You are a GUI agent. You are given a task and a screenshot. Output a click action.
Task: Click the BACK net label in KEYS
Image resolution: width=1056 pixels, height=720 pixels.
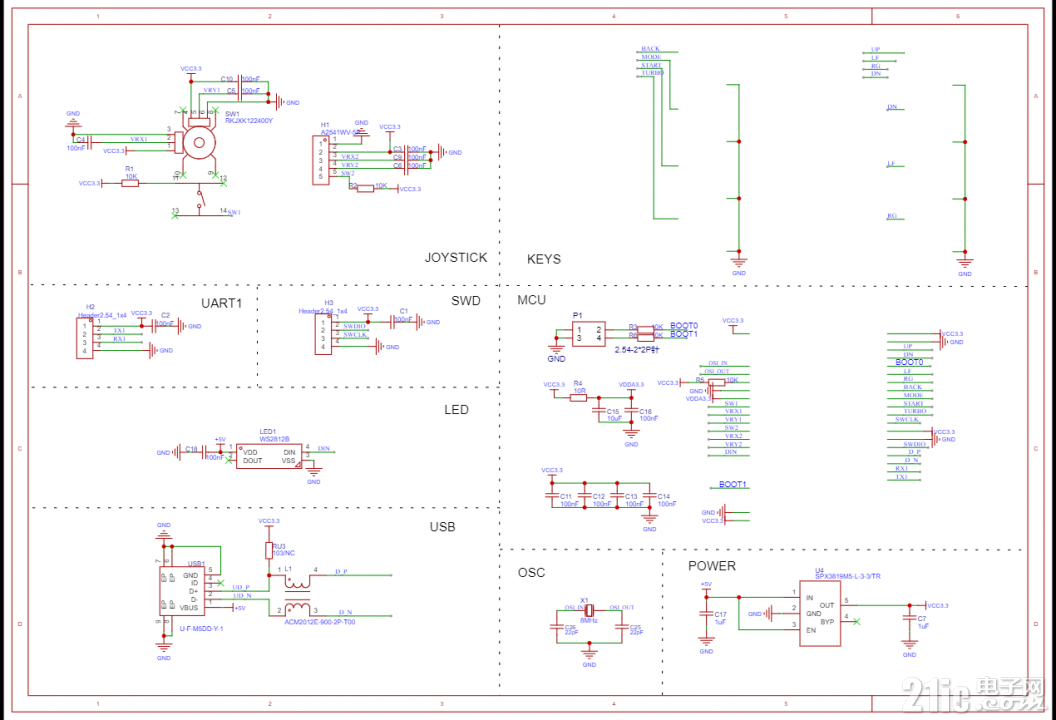tap(651, 49)
